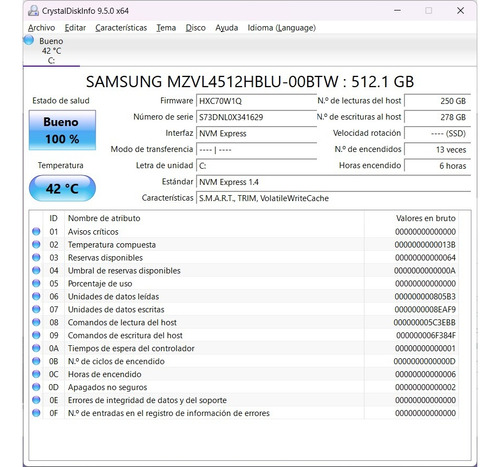The width and height of the screenshot is (500, 467).
Task: Click raw value 000000000000D
Action: click(x=424, y=362)
